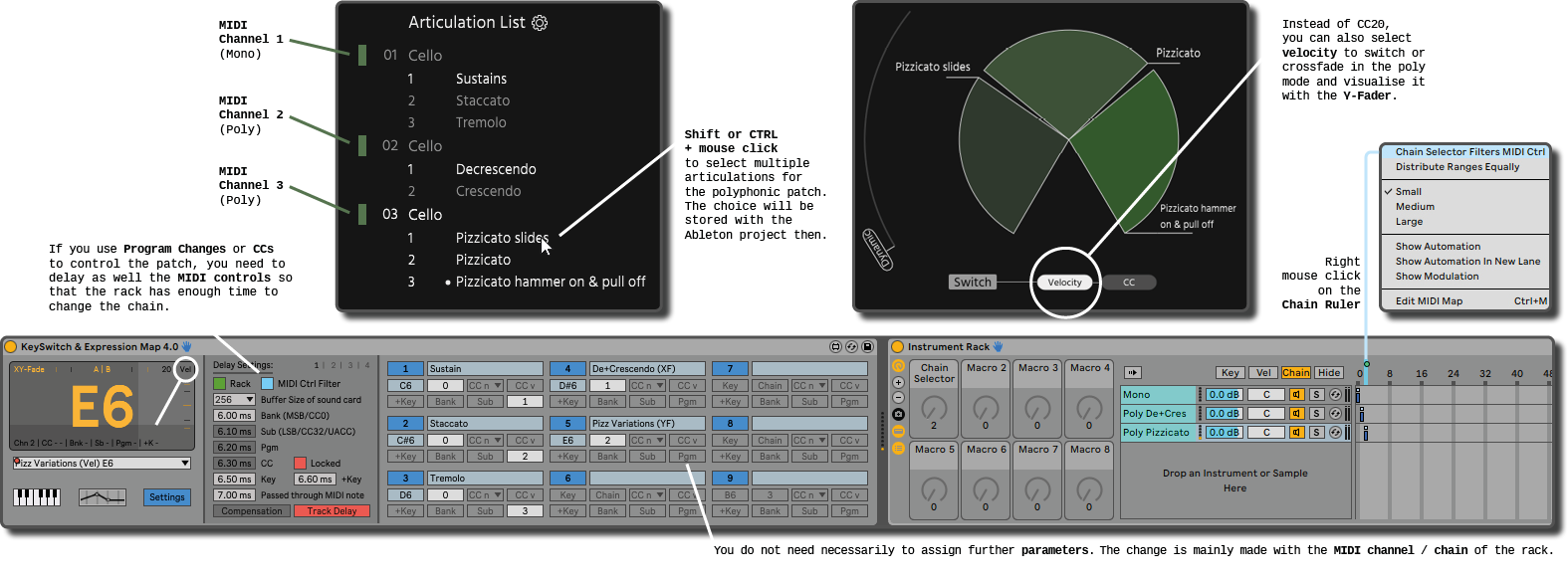This screenshot has height=579, width=1568.
Task: Click the KeySwitch device save preset icon
Action: 867,347
